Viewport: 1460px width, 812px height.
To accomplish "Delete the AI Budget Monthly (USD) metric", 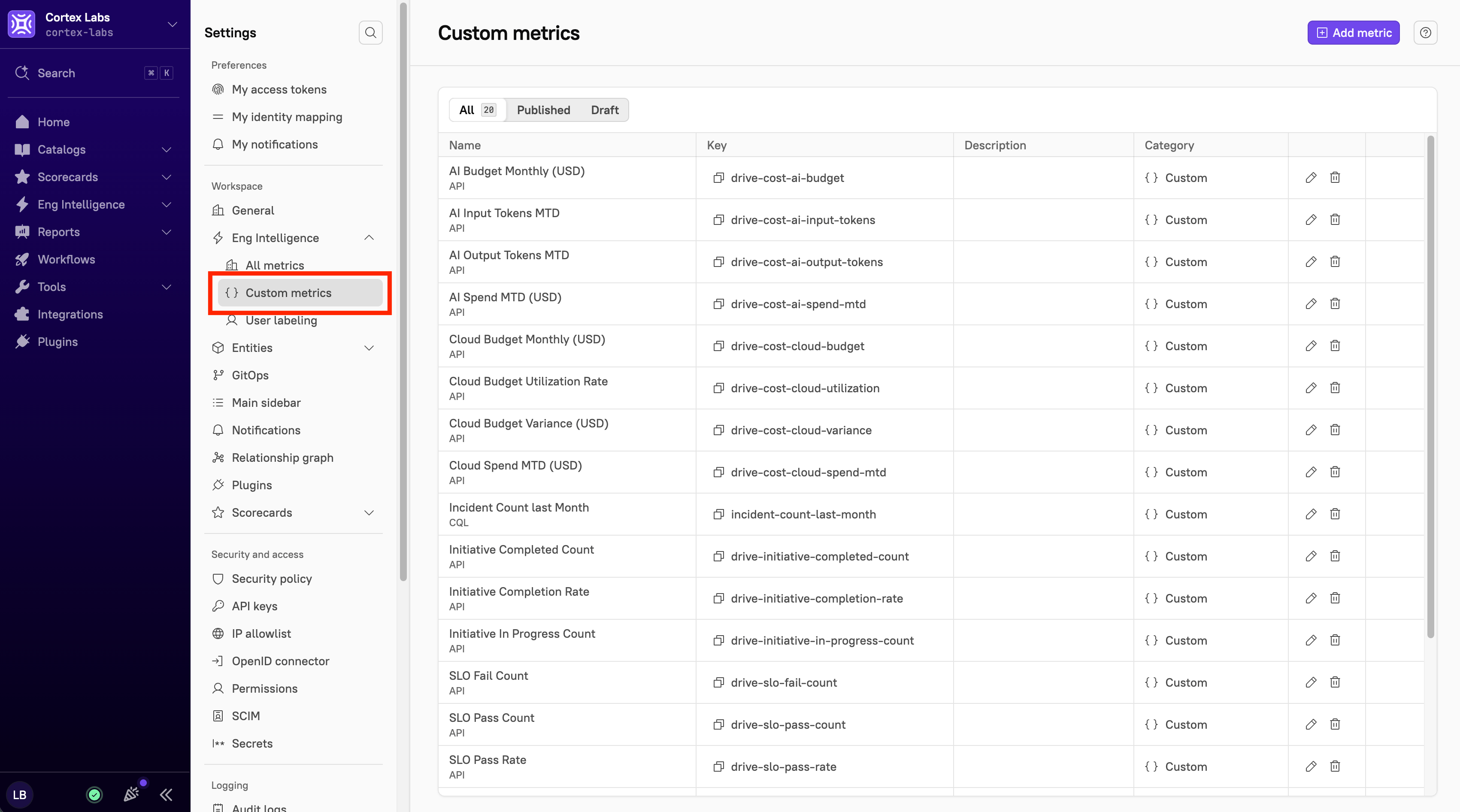I will point(1335,178).
